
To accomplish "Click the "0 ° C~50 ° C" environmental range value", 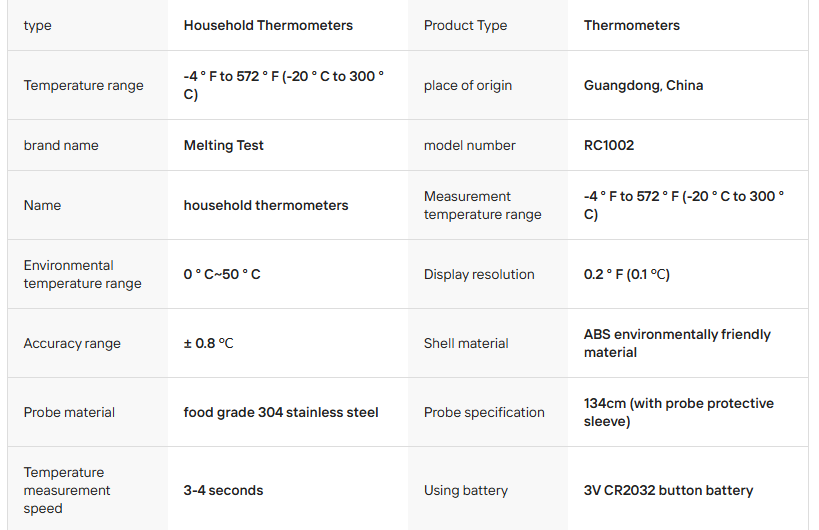I will pos(222,274).
